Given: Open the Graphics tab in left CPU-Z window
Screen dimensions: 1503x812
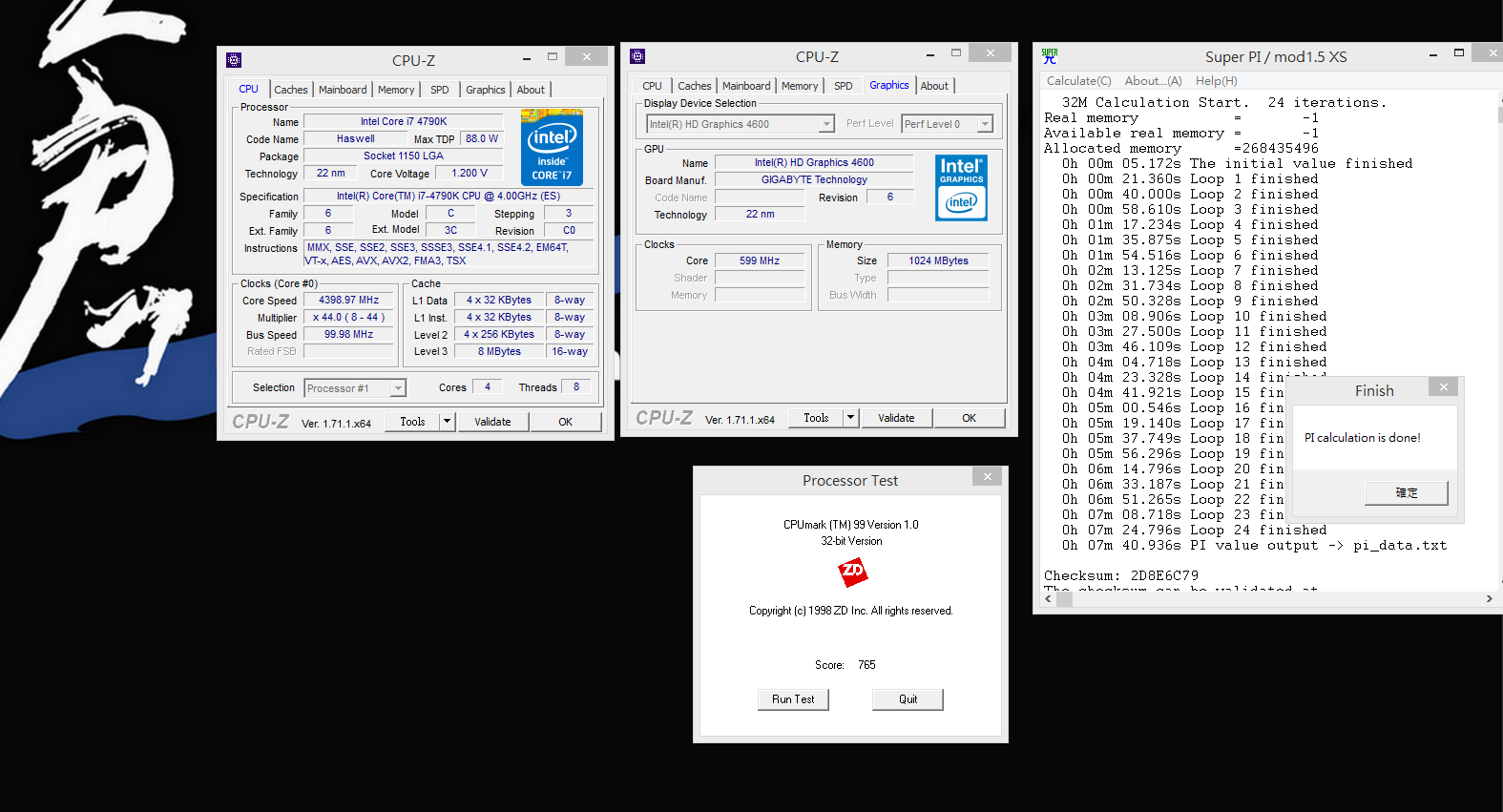Looking at the screenshot, I should [486, 90].
